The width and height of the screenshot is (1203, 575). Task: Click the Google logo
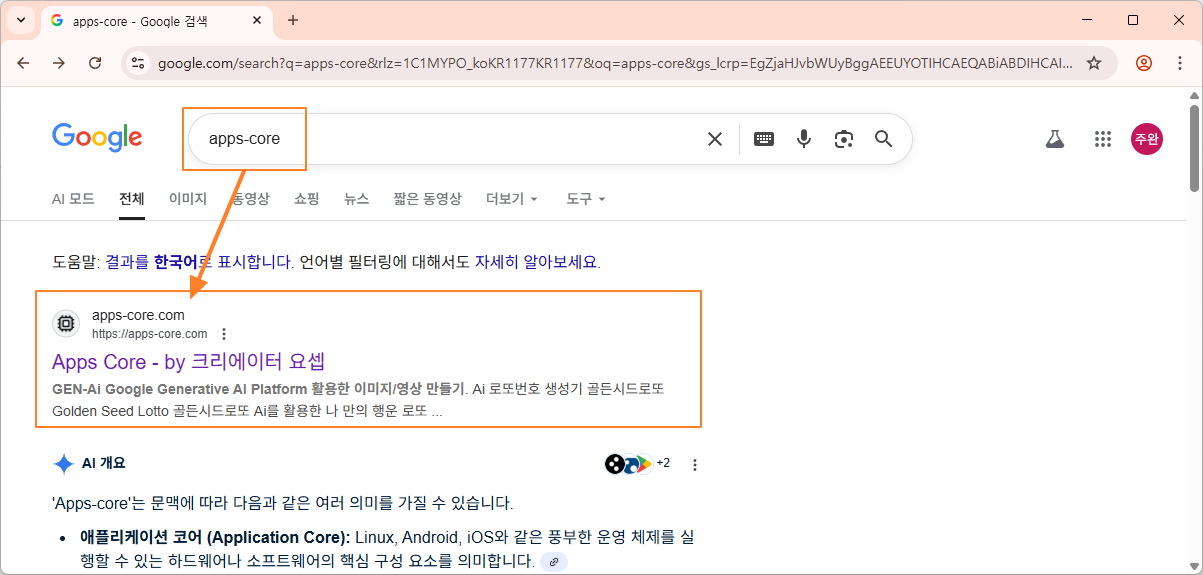click(x=97, y=138)
